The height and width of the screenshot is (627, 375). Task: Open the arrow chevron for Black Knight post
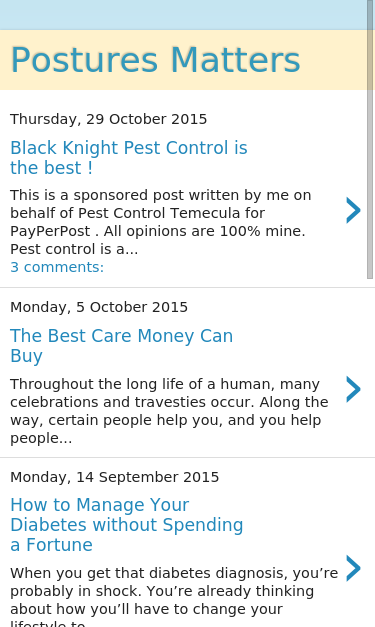pos(353,210)
